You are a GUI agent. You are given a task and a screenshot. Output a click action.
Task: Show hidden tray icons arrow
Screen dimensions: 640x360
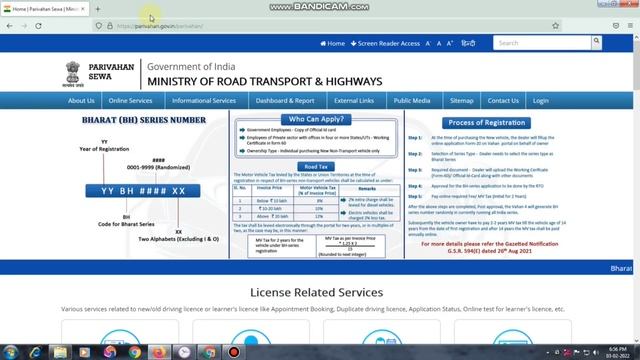pyautogui.click(x=547, y=352)
